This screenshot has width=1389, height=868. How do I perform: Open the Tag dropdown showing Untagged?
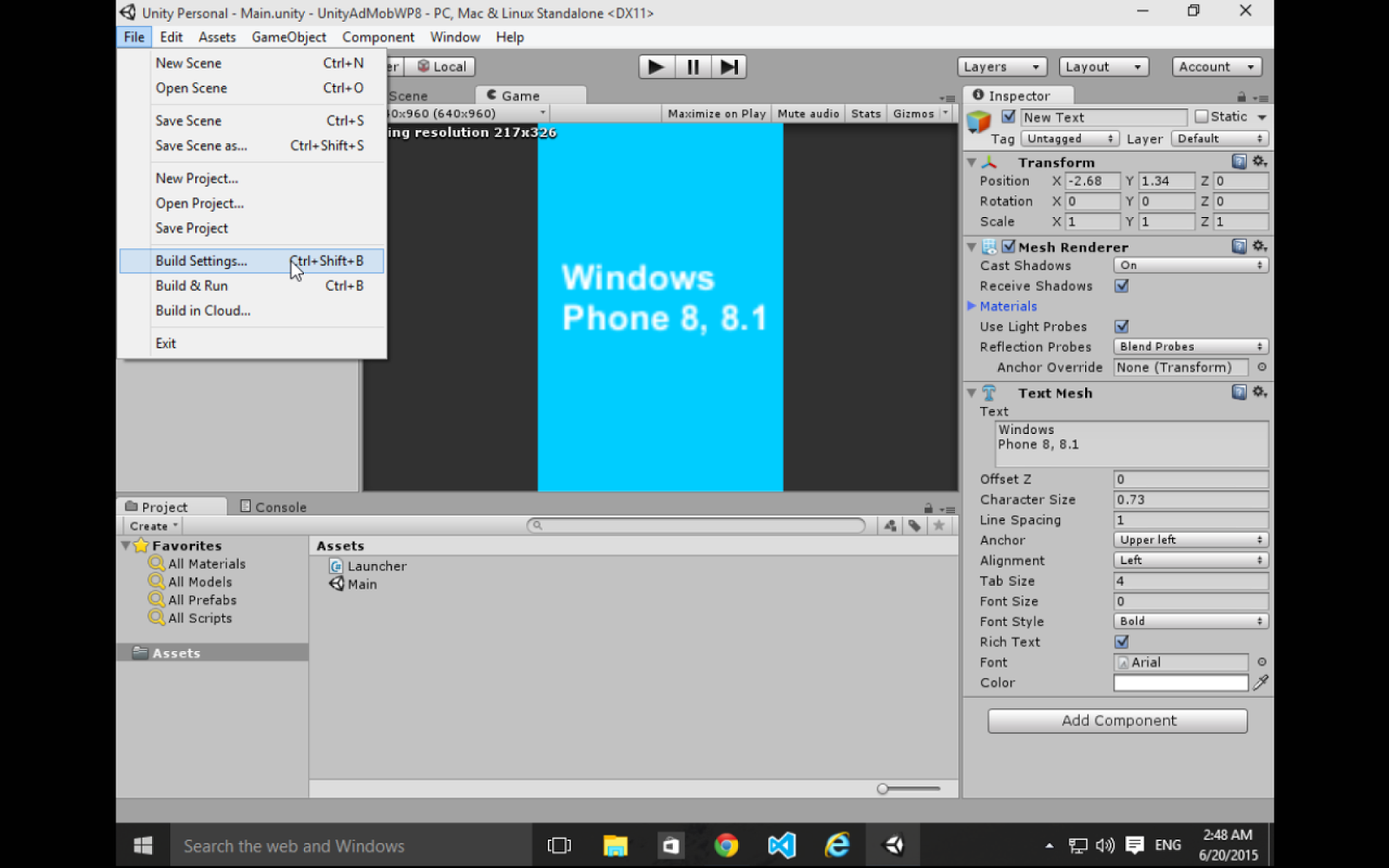(x=1070, y=139)
